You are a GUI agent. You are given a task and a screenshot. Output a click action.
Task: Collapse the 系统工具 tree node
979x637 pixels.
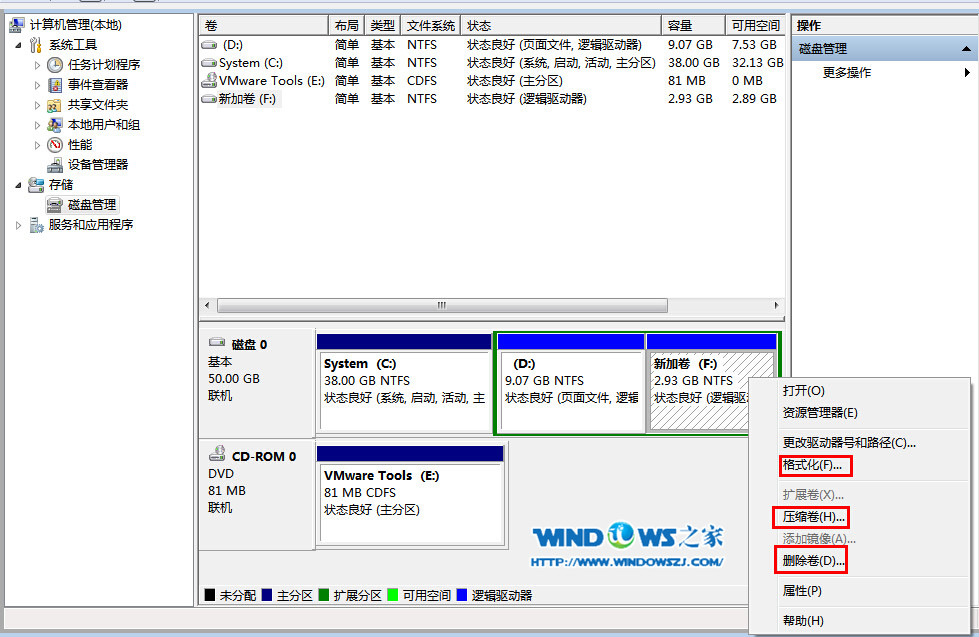coord(18,45)
